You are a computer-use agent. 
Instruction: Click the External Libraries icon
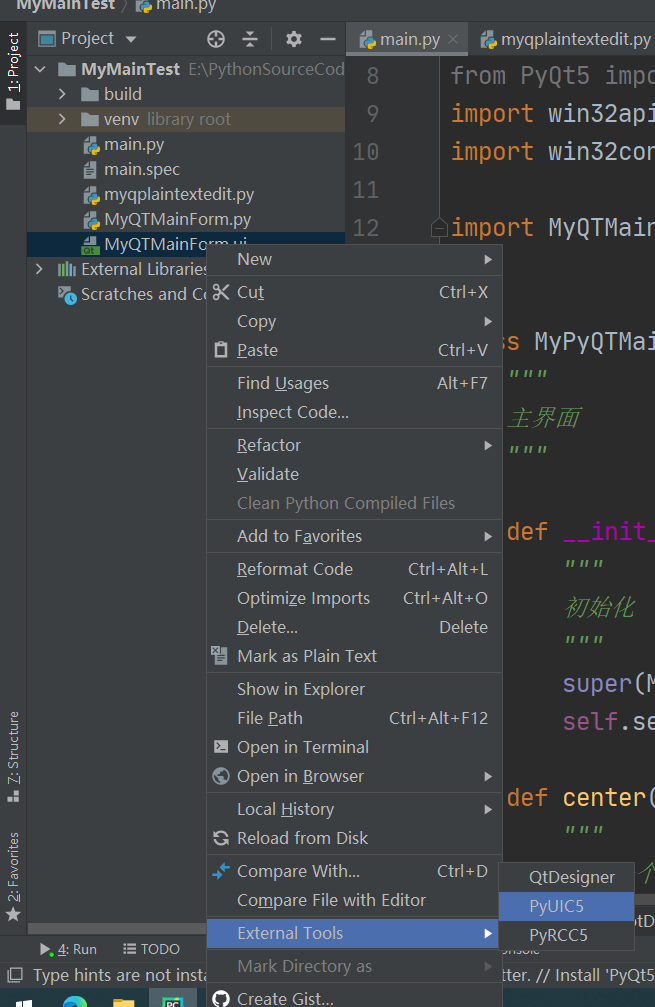[67, 269]
